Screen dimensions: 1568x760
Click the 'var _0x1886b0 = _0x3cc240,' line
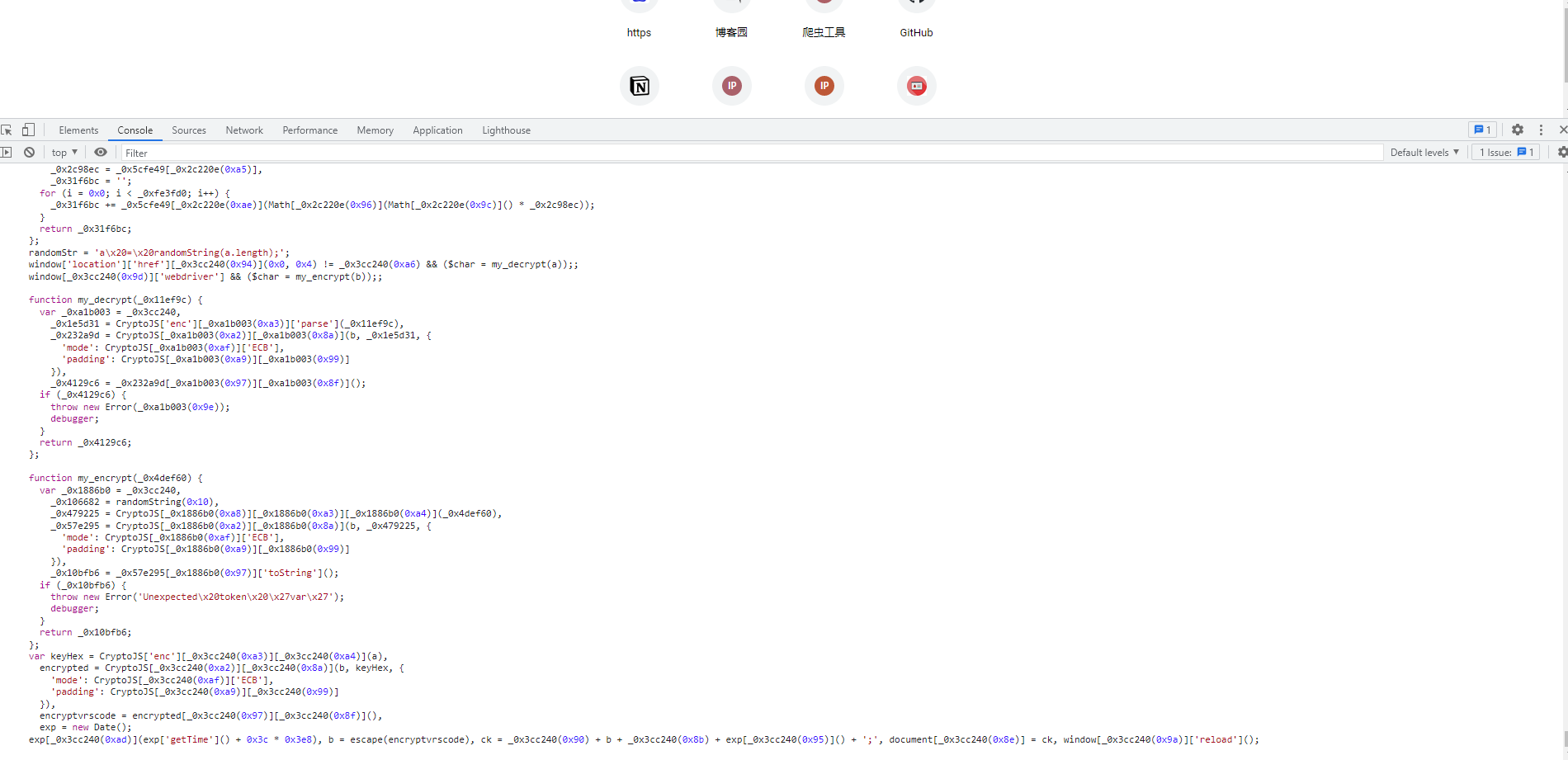[110, 491]
